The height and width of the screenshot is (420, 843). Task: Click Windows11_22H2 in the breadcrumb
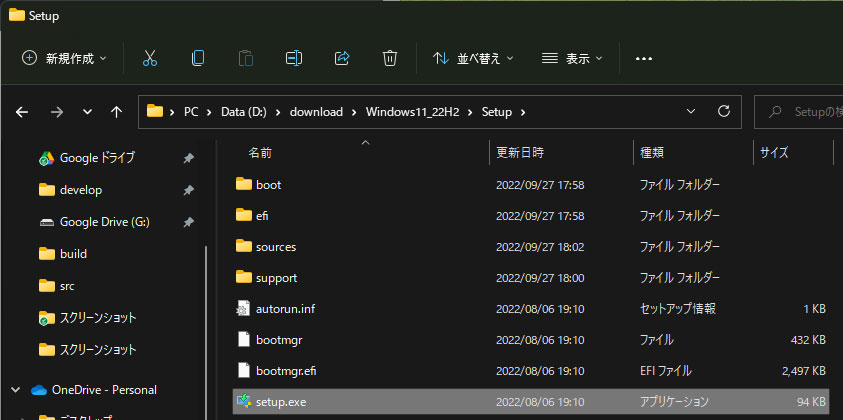[x=412, y=112]
